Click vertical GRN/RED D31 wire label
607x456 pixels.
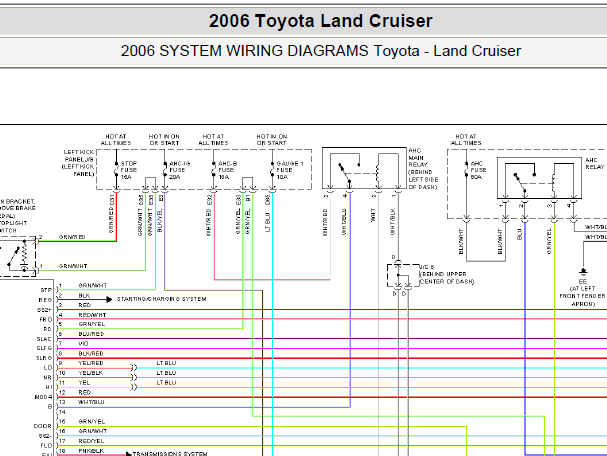coord(112,214)
